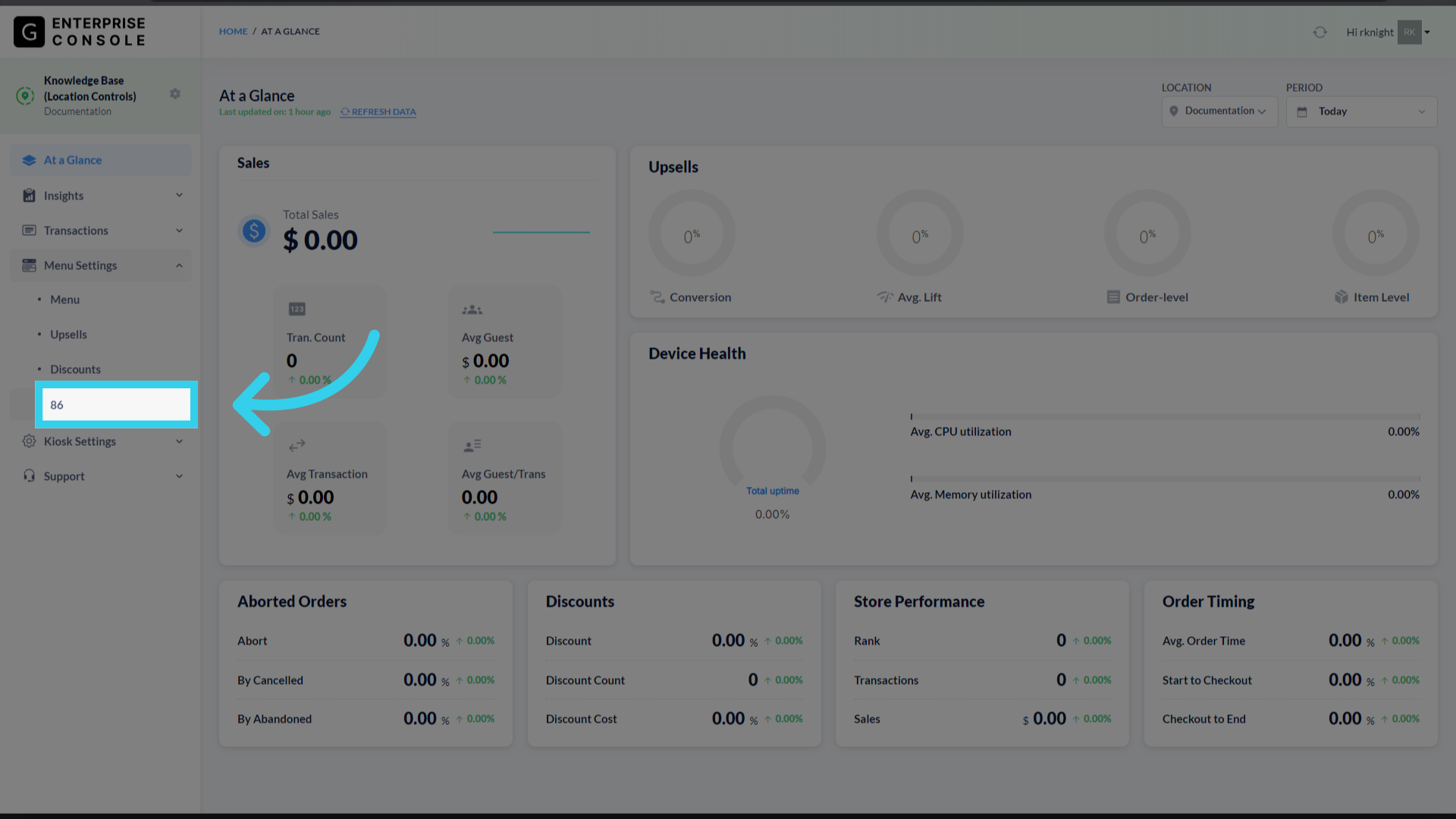This screenshot has width=1456, height=819.
Task: Click the Insights chart icon
Action: pos(29,196)
